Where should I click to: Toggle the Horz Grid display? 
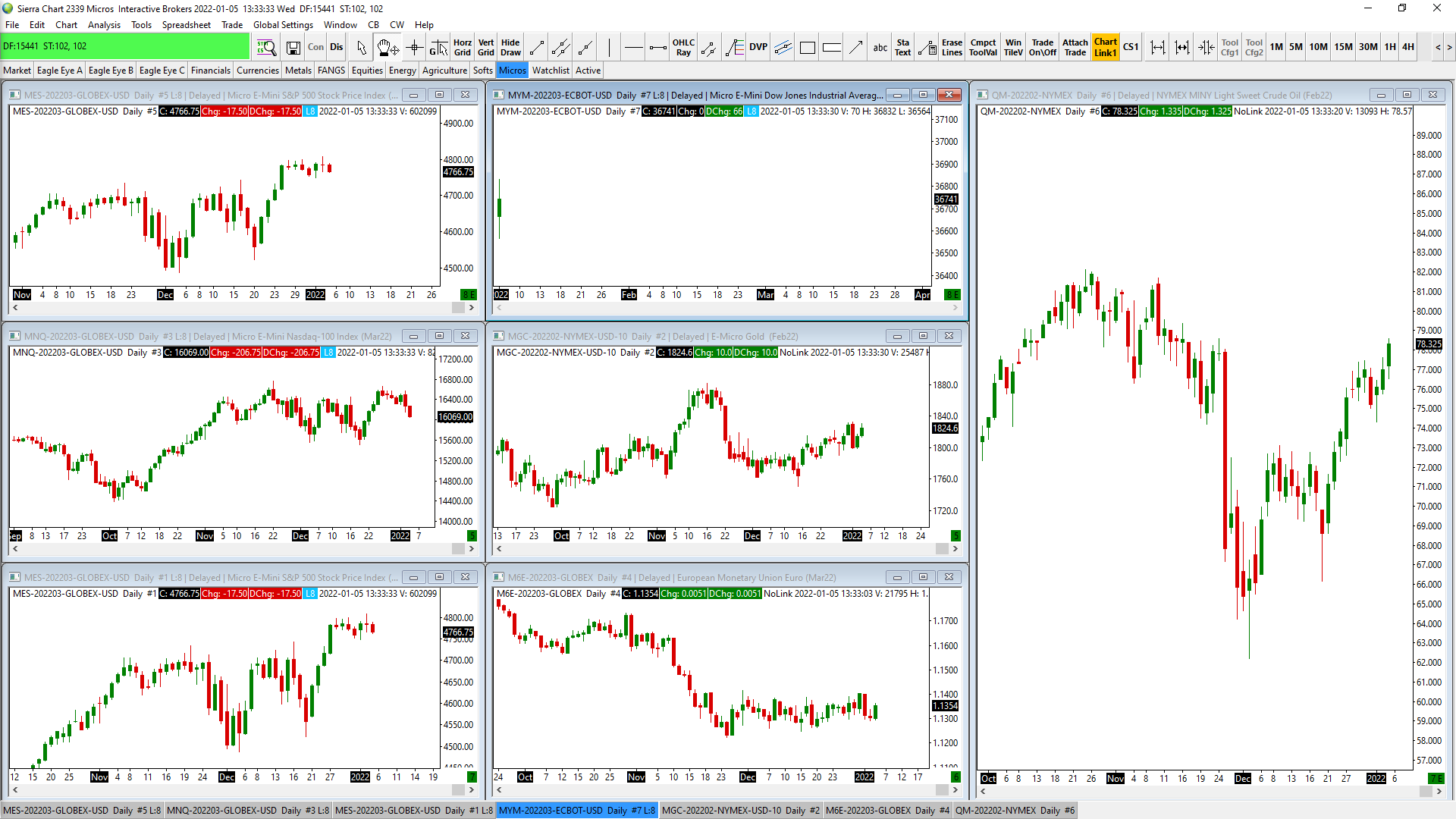point(463,47)
